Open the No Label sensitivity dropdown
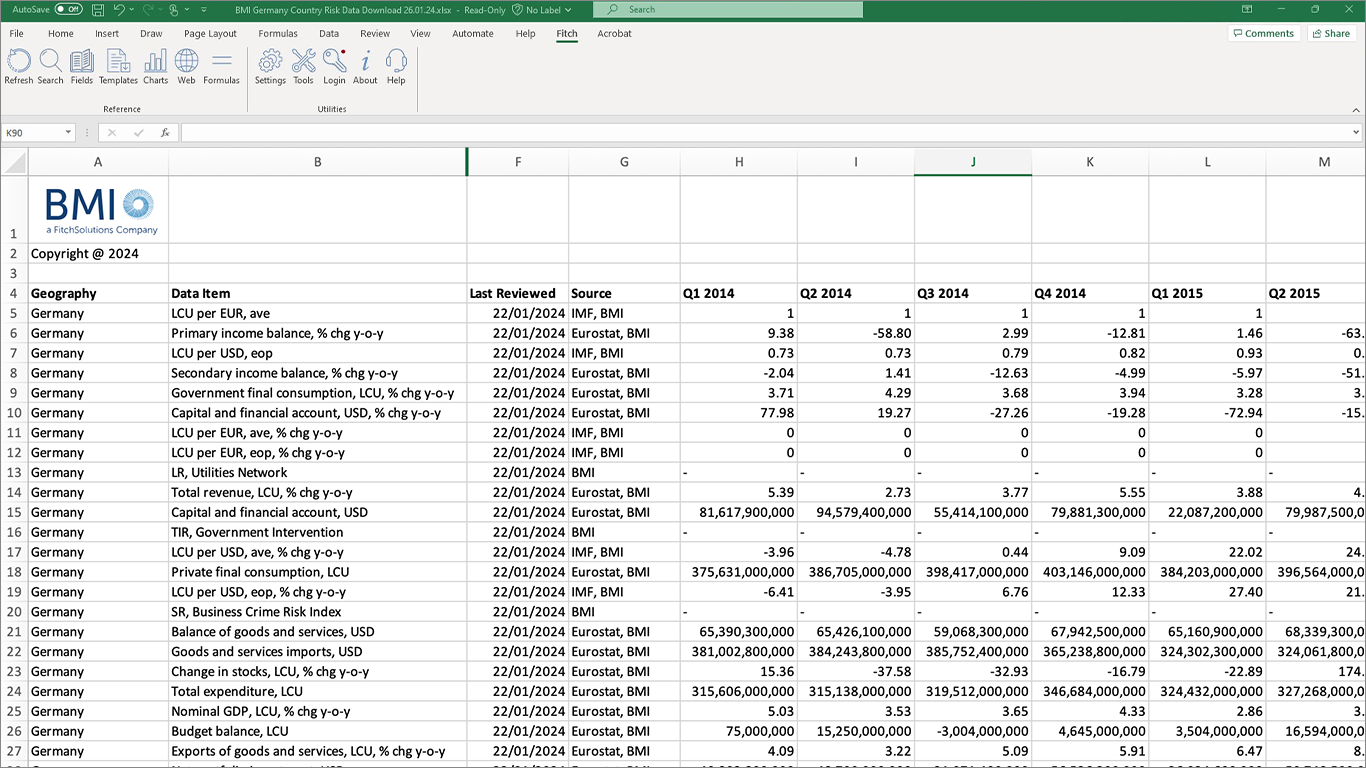 click(x=541, y=9)
